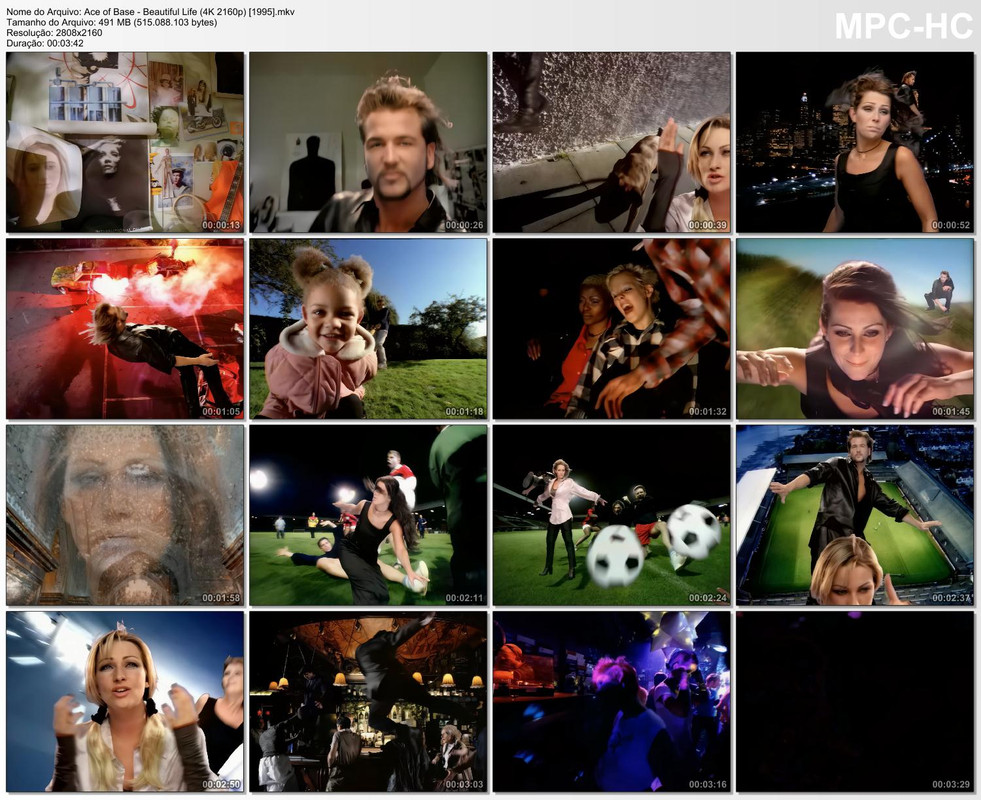Open the thumbnail timestamped 00:00:13
981x800 pixels.
click(125, 142)
